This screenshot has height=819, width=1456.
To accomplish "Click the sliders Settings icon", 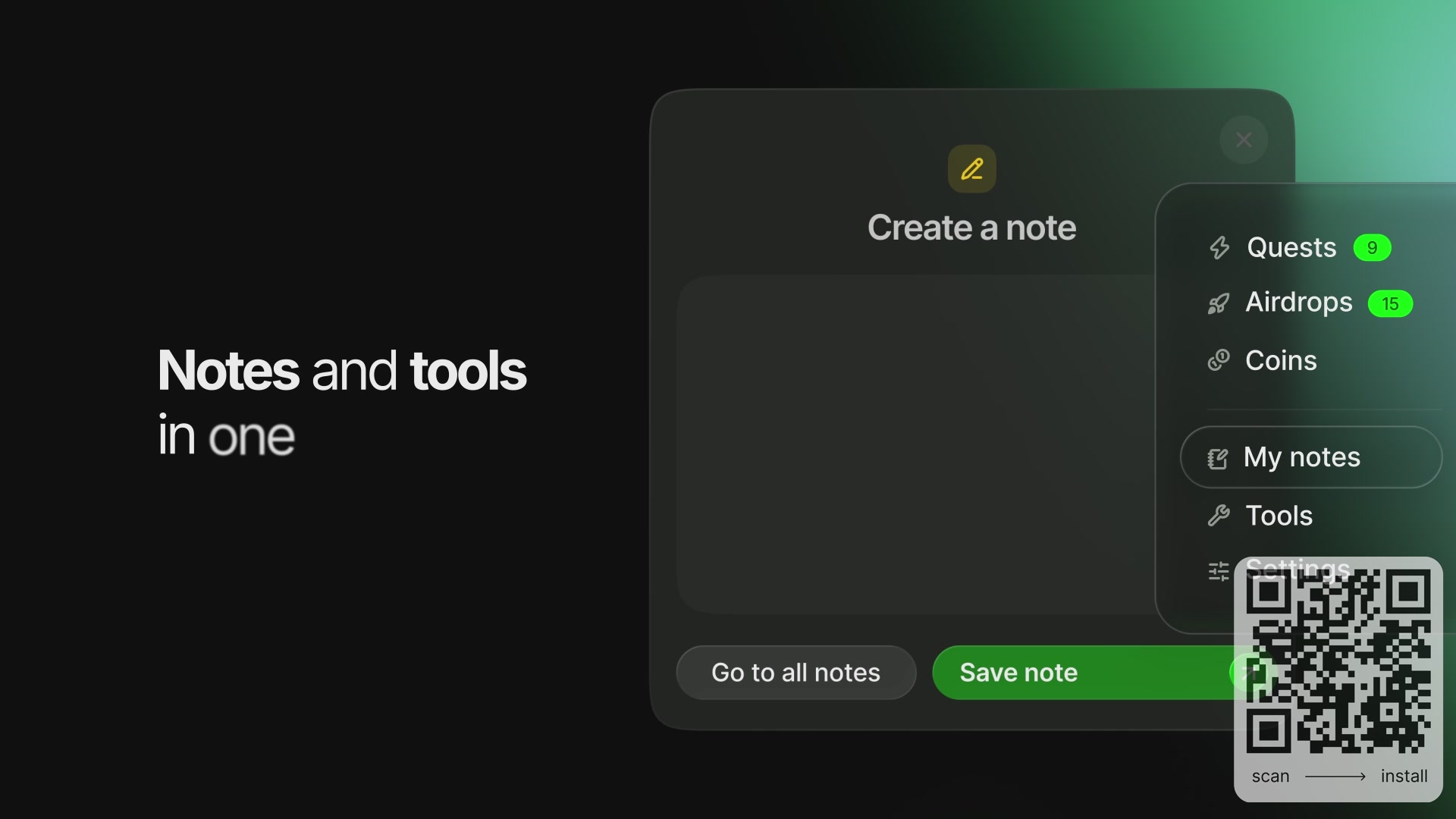I will pos(1219,571).
